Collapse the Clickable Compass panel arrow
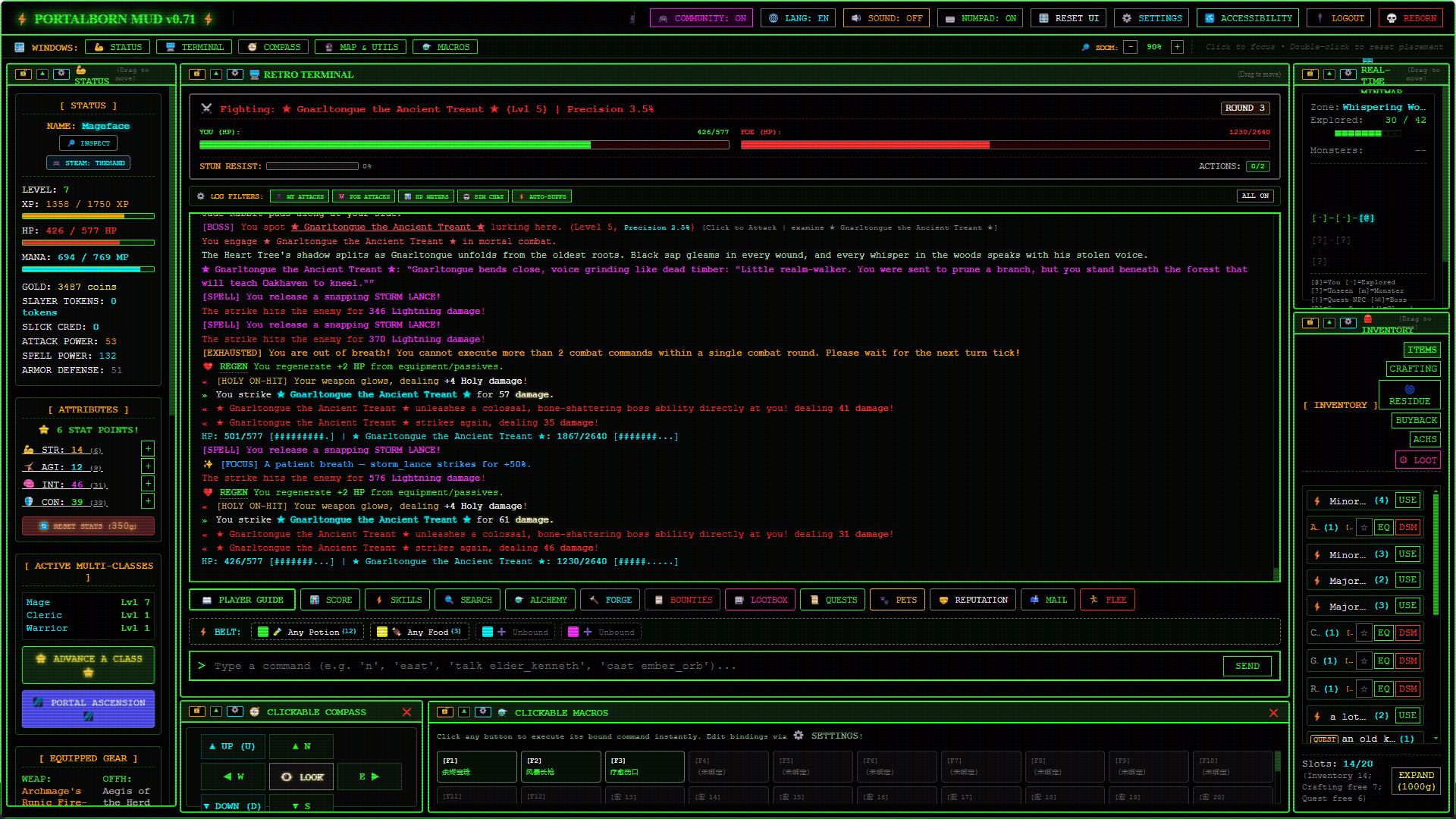The width and height of the screenshot is (1456, 819). [216, 711]
